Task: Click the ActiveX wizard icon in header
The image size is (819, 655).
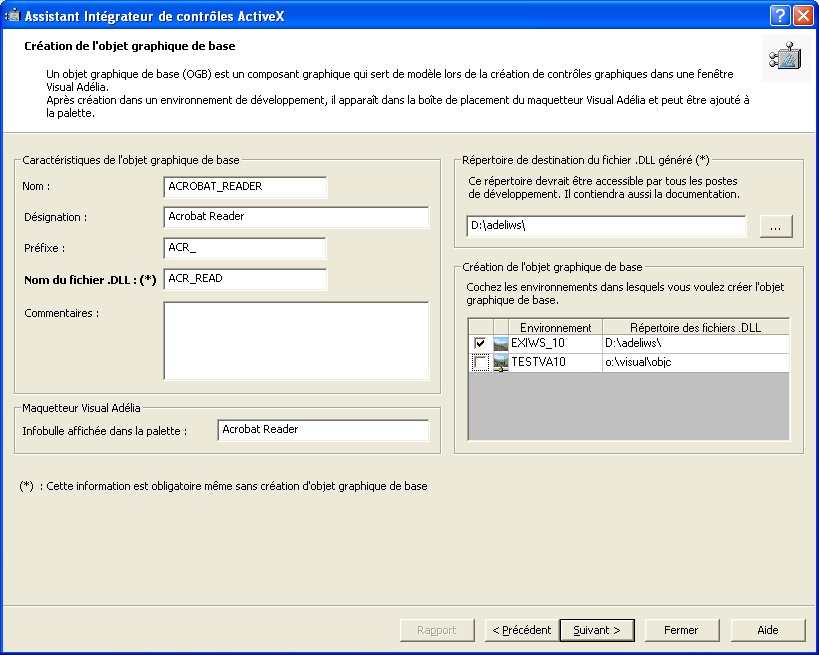Action: [787, 58]
